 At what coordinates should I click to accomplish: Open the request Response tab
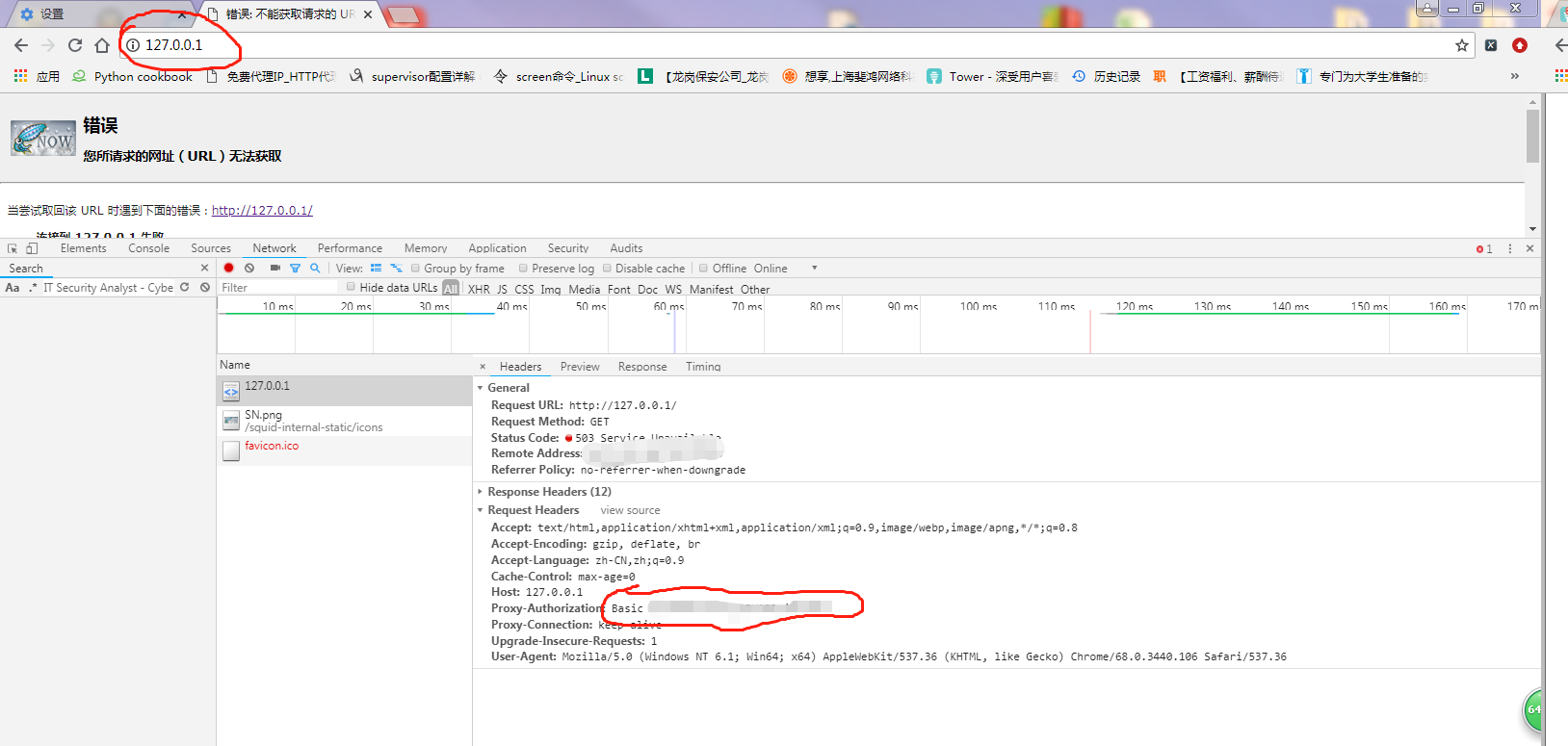pyautogui.click(x=642, y=367)
